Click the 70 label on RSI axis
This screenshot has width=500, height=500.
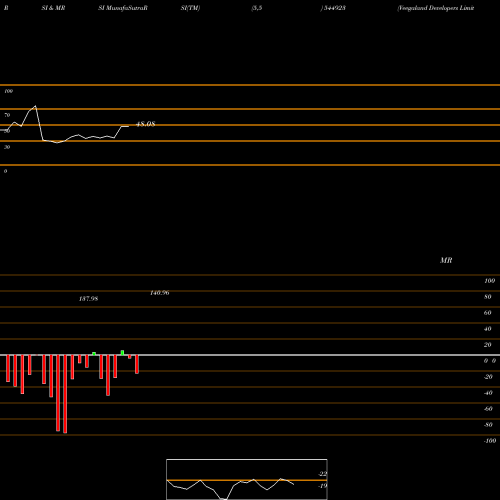click(x=7, y=115)
